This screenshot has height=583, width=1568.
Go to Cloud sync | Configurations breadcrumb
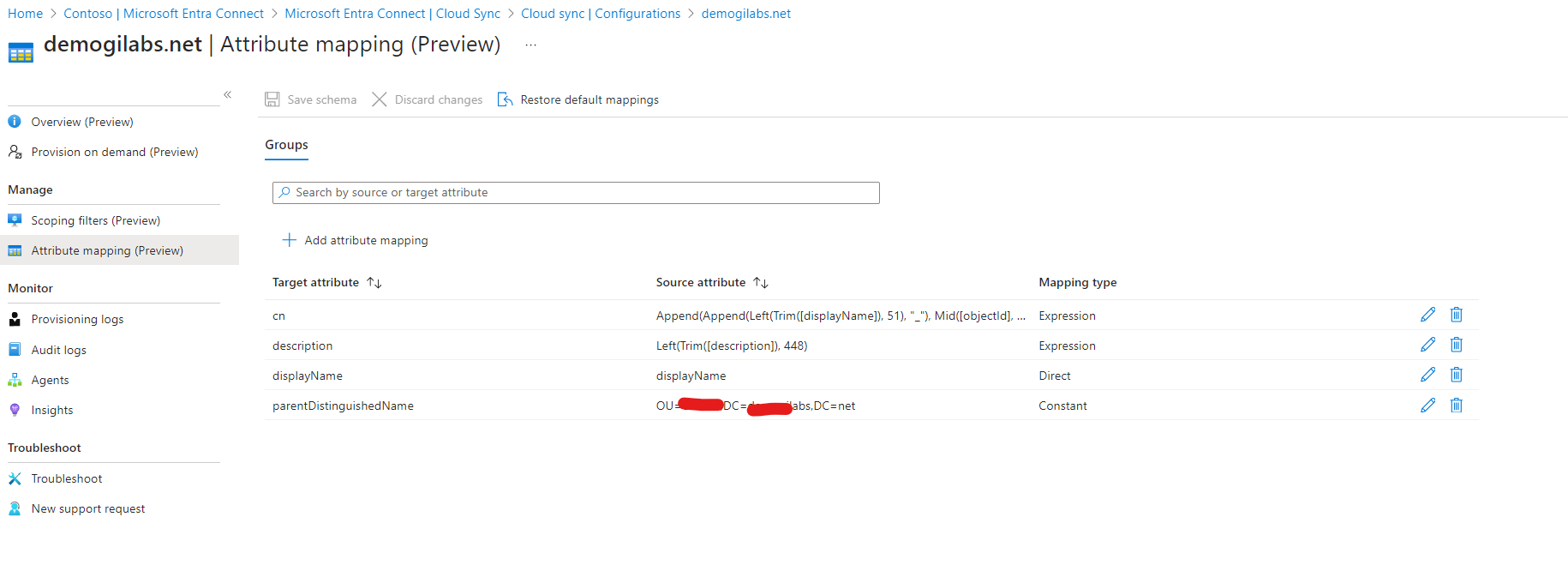(x=601, y=14)
